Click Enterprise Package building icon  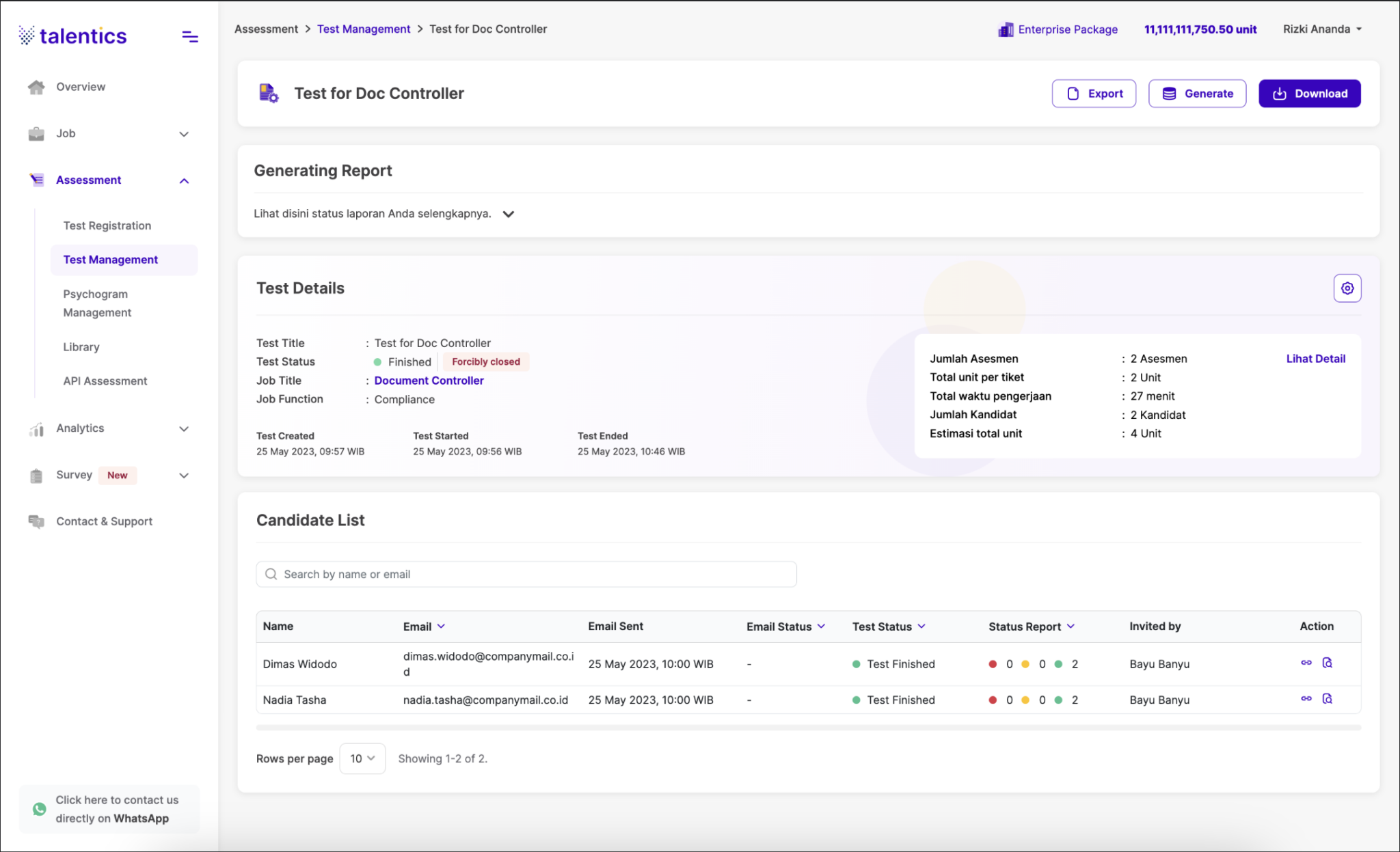click(x=1006, y=29)
